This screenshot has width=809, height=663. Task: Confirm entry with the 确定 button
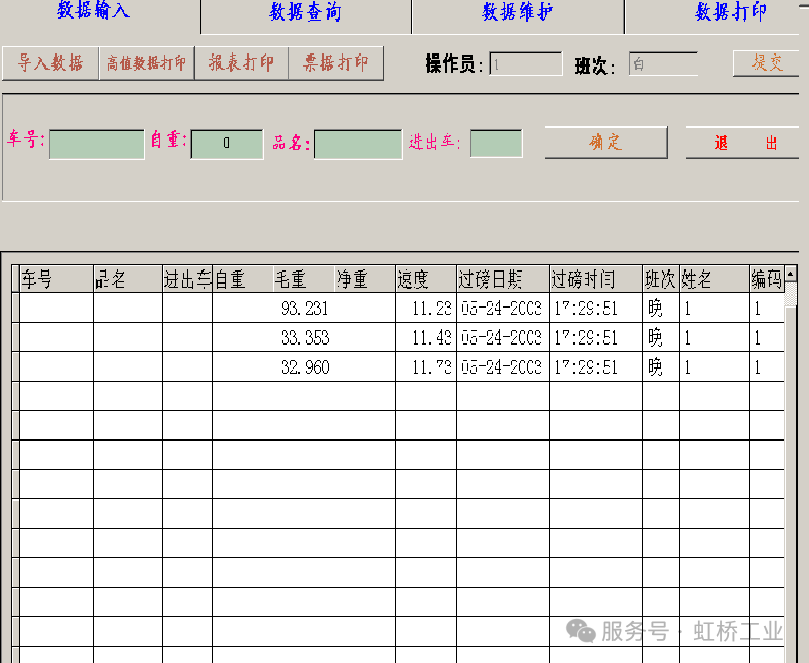[605, 142]
